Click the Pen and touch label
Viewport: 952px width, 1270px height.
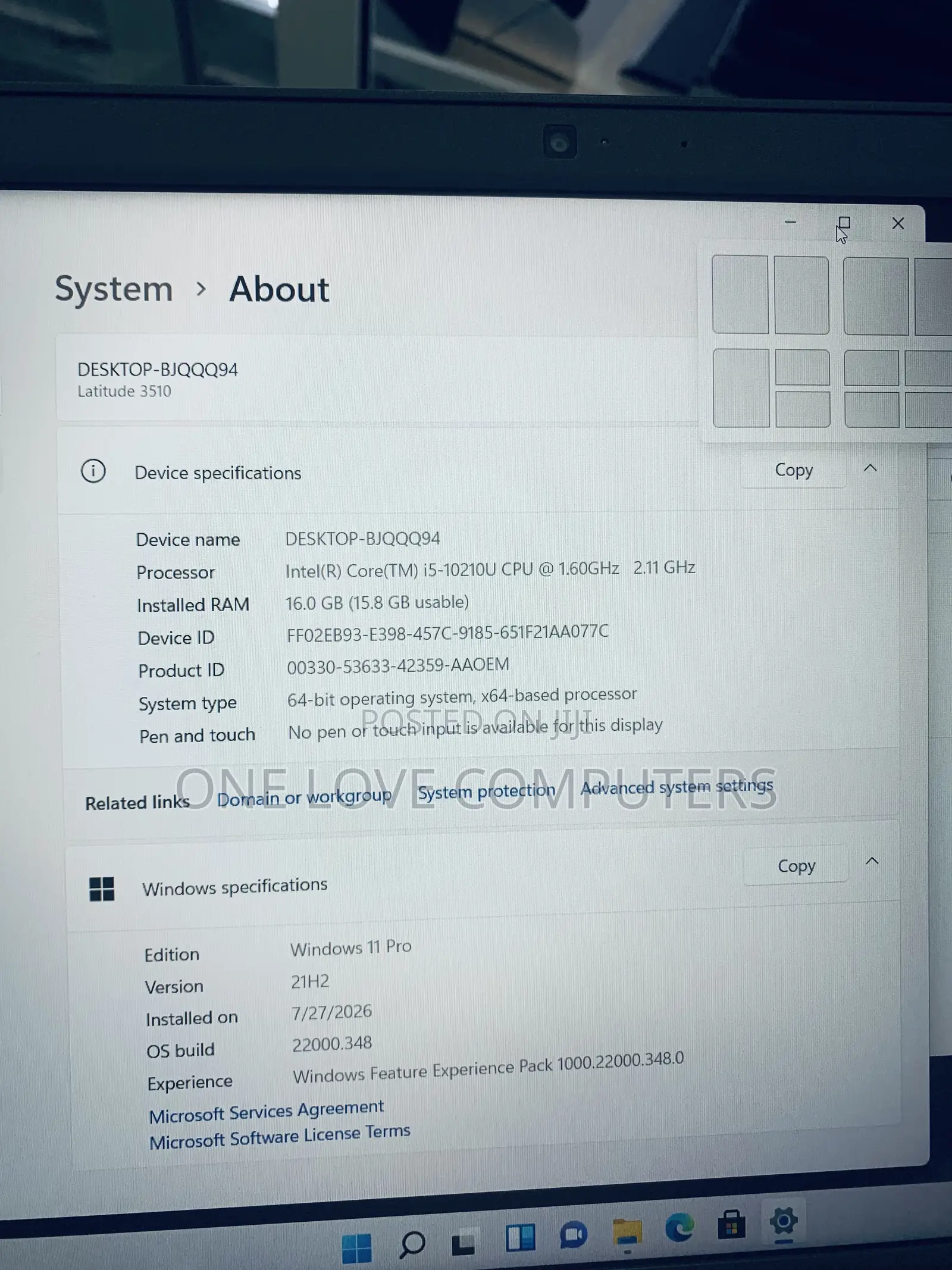[x=198, y=736]
